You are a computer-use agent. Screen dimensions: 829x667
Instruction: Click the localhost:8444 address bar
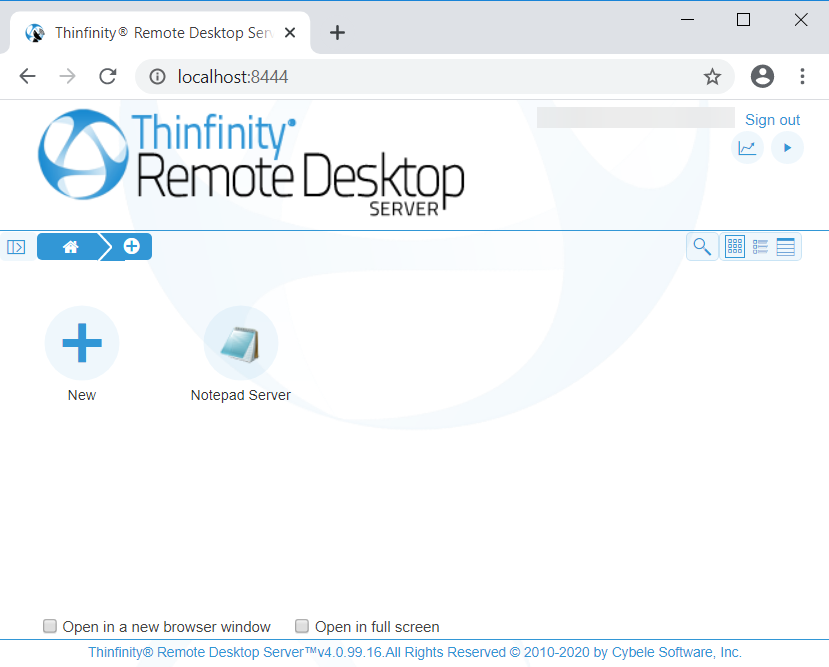[x=434, y=77]
